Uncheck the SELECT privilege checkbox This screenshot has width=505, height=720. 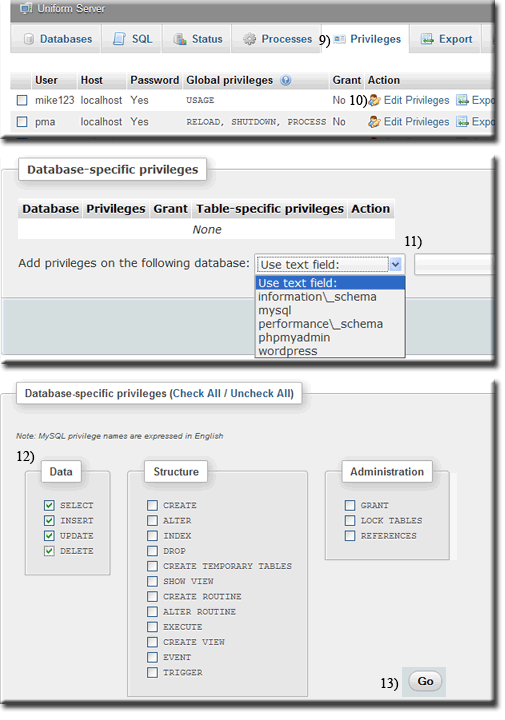(49, 505)
